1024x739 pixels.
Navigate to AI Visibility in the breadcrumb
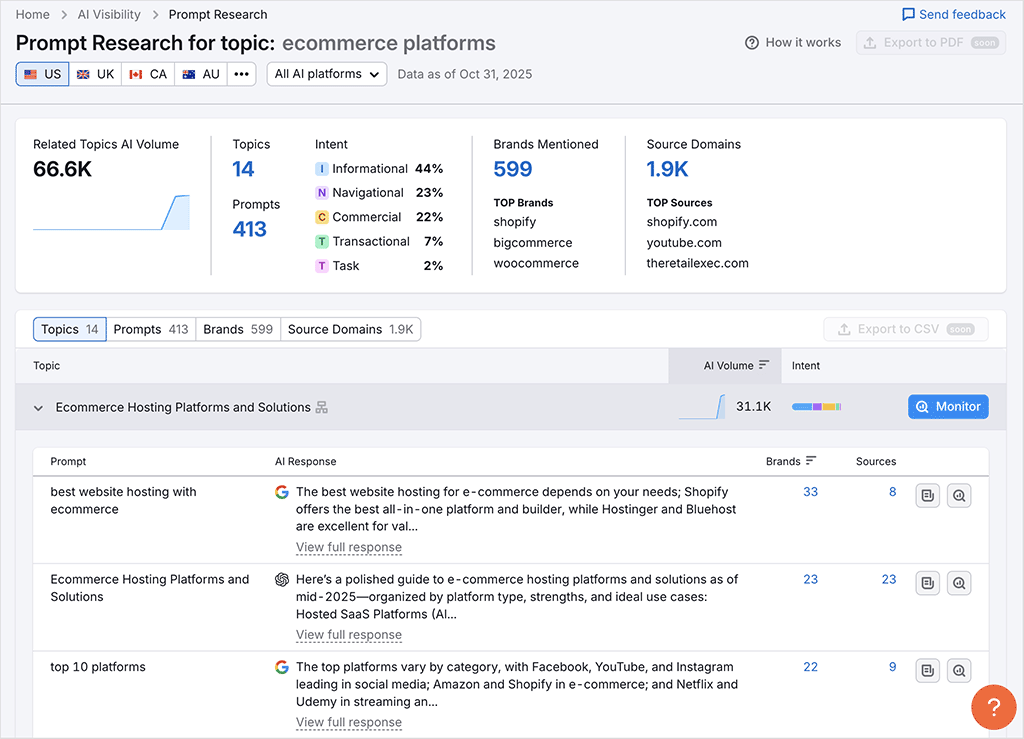(x=109, y=14)
